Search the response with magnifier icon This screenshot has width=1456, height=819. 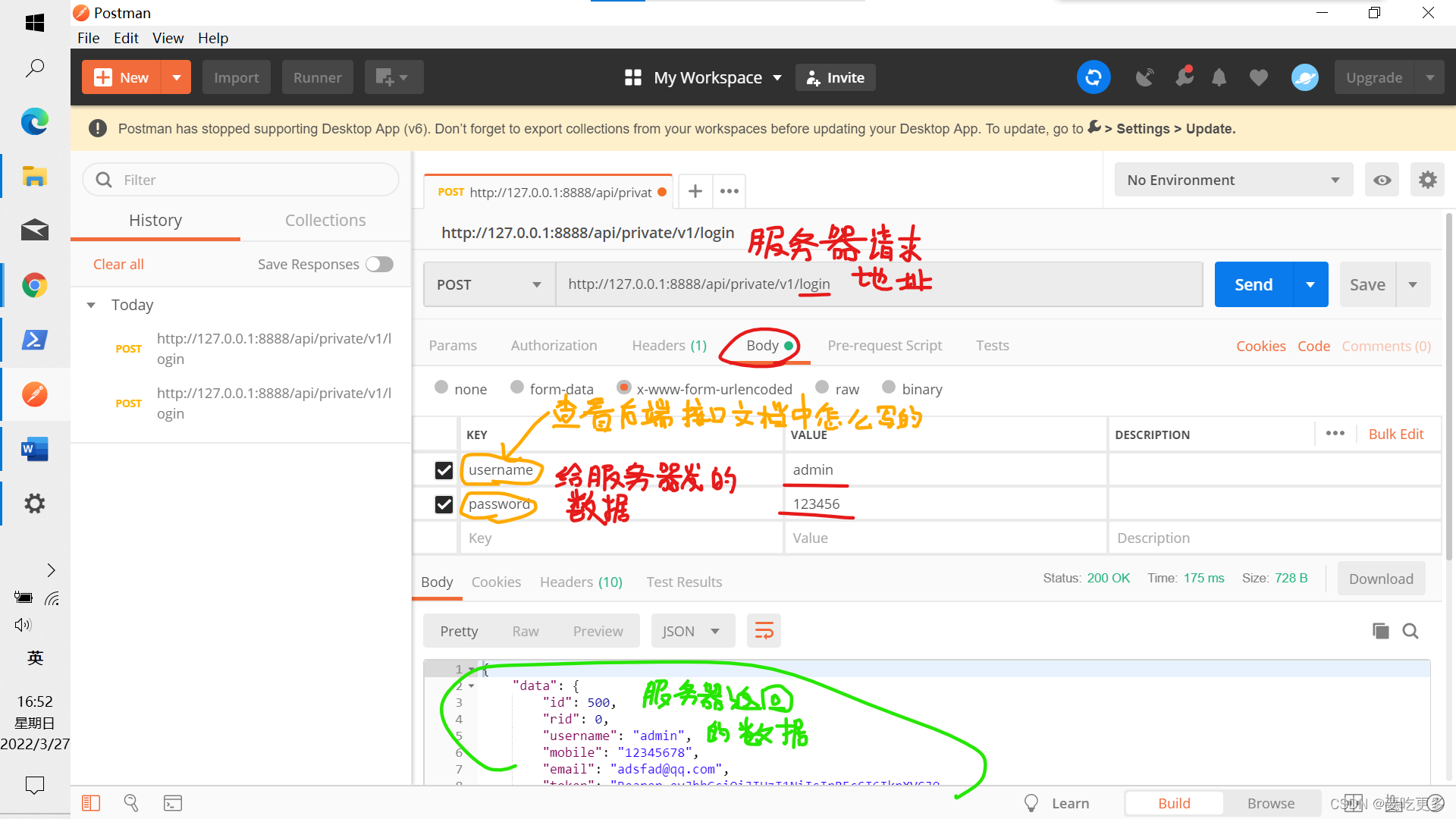click(x=1410, y=631)
